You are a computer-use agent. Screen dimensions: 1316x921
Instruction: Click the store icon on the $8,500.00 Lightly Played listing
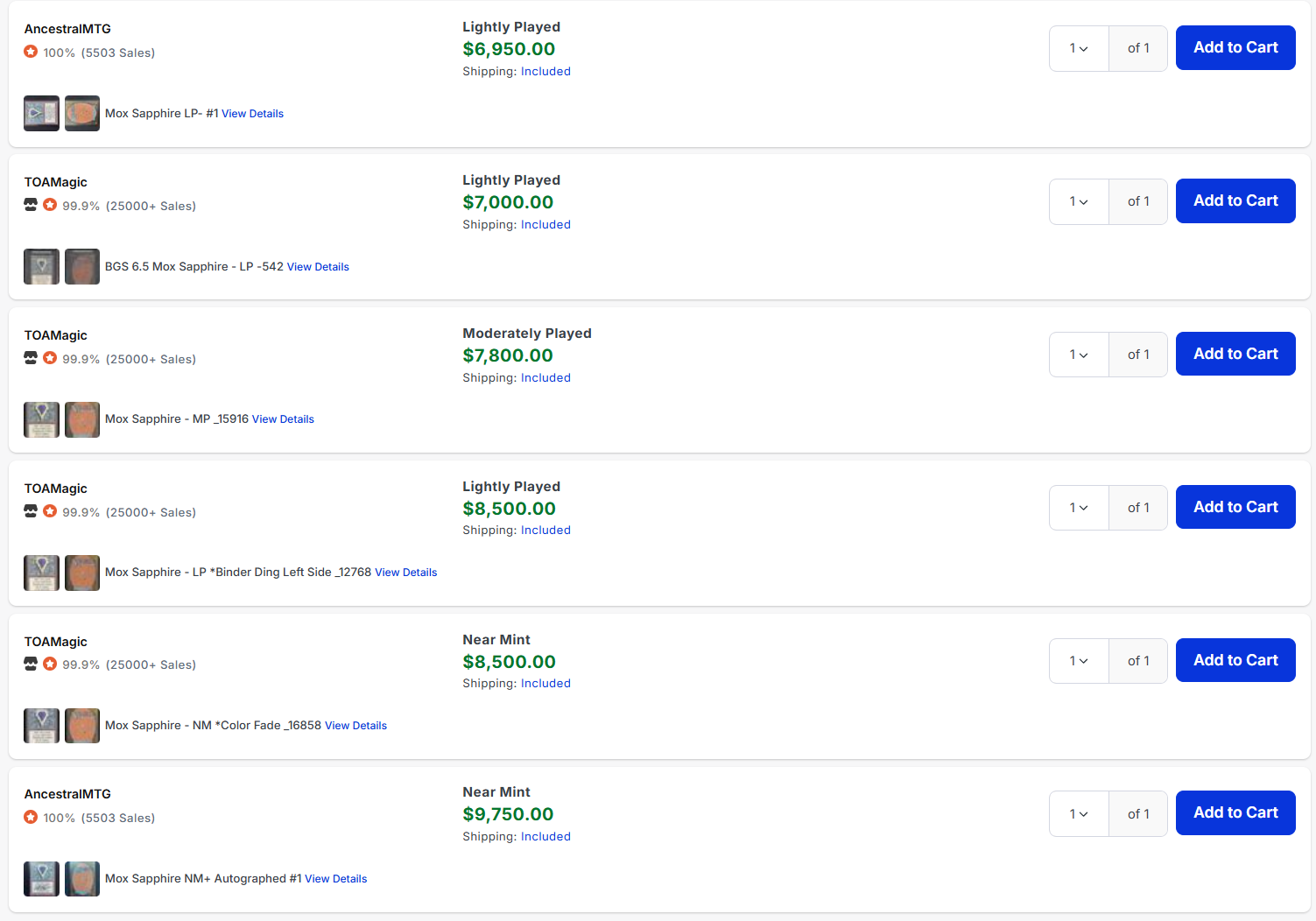31,511
